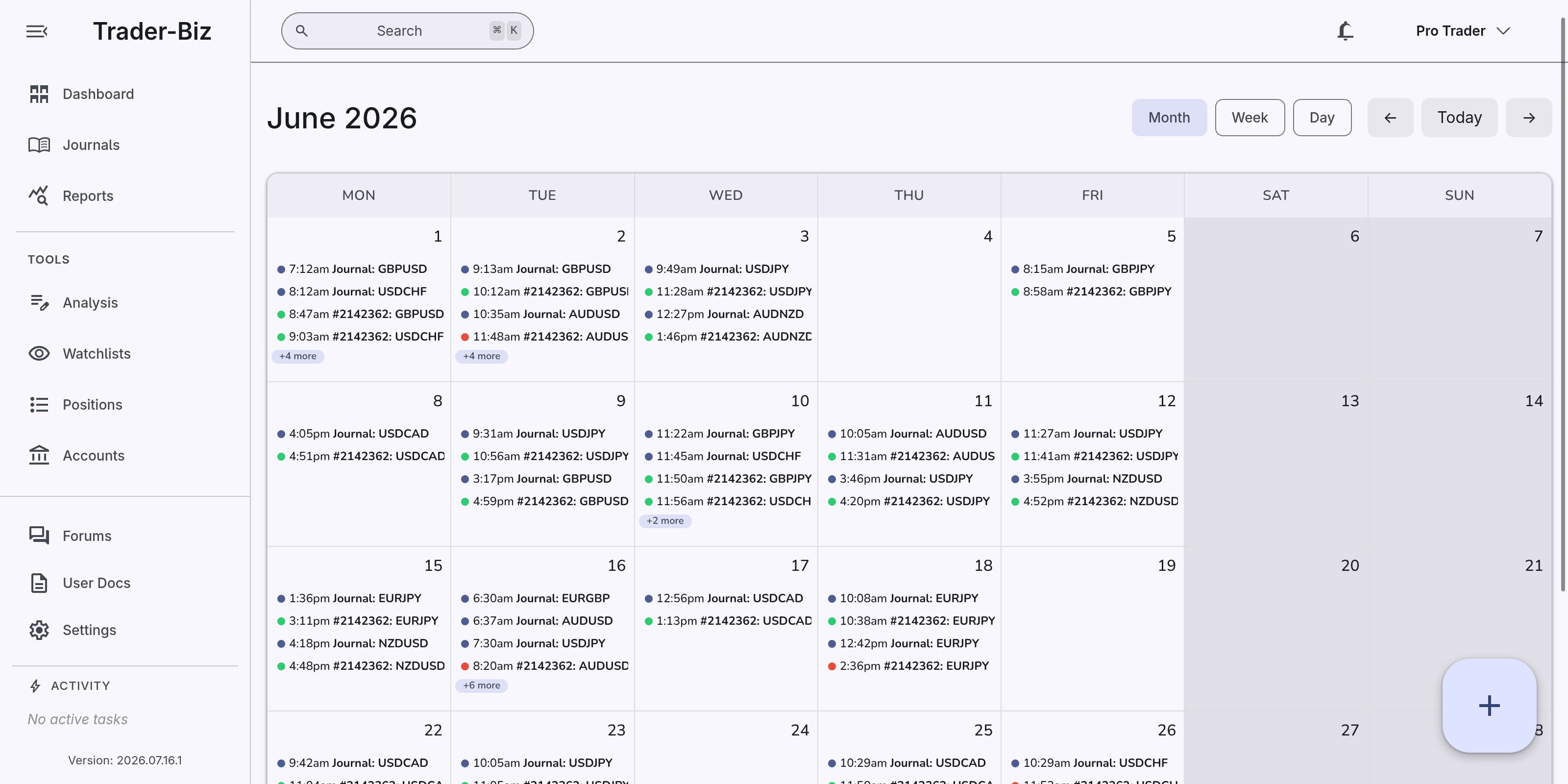Open 9:42am Journal: USDCAD event
This screenshot has width=1568, height=784.
click(359, 763)
